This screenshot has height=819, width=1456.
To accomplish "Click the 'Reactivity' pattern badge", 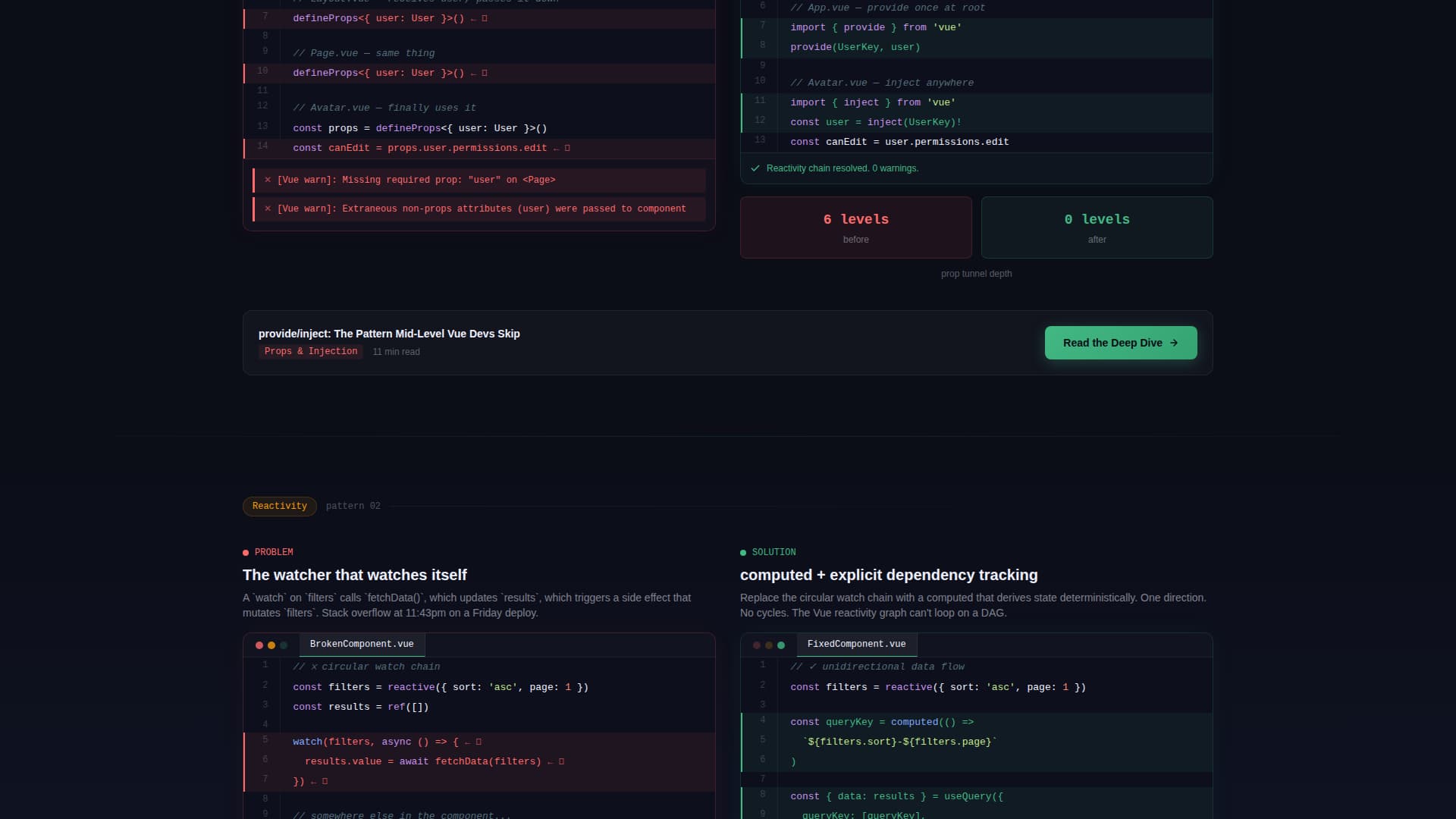I will (x=279, y=506).
